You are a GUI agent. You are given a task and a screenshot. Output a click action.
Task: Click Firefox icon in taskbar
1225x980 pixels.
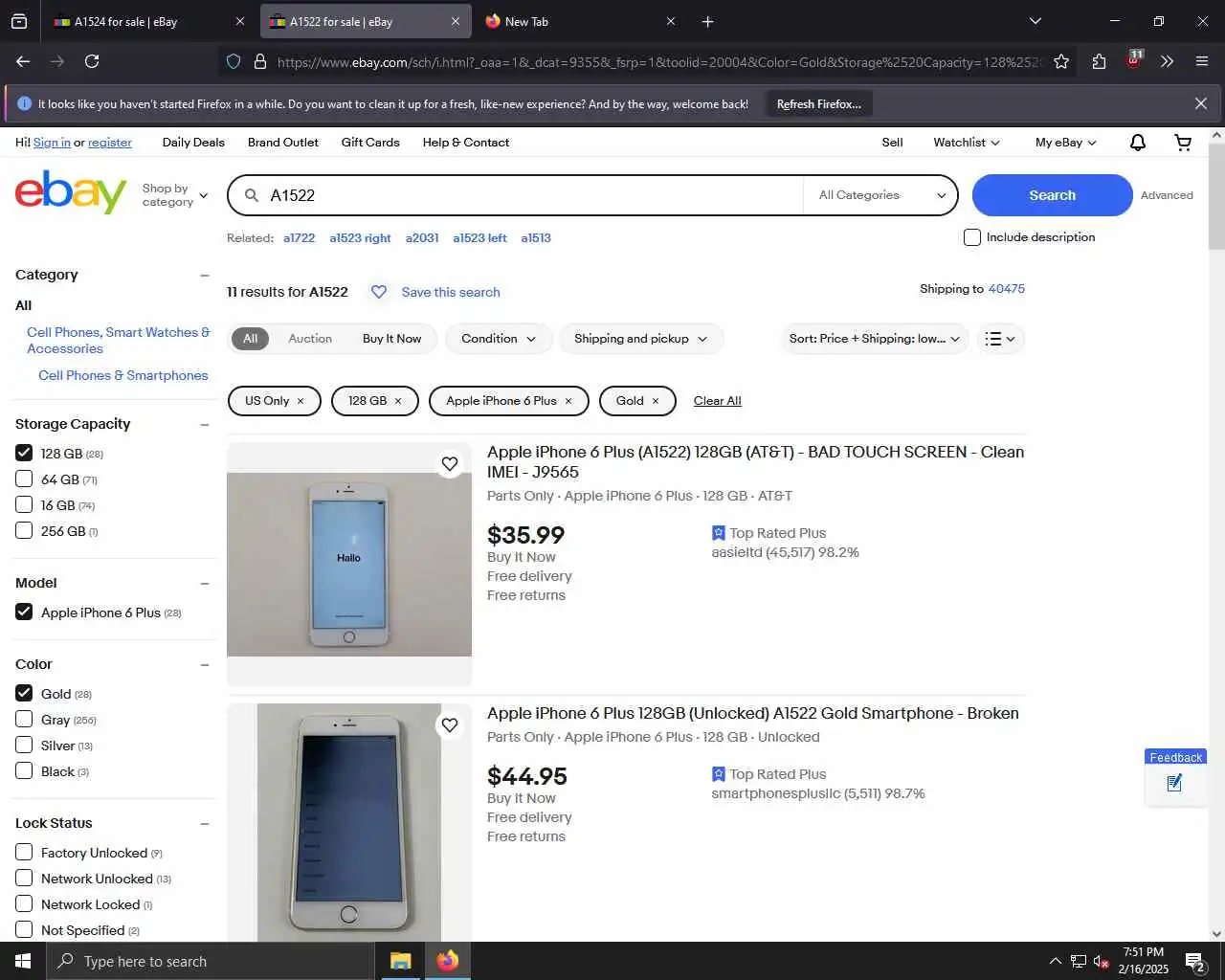pyautogui.click(x=447, y=961)
